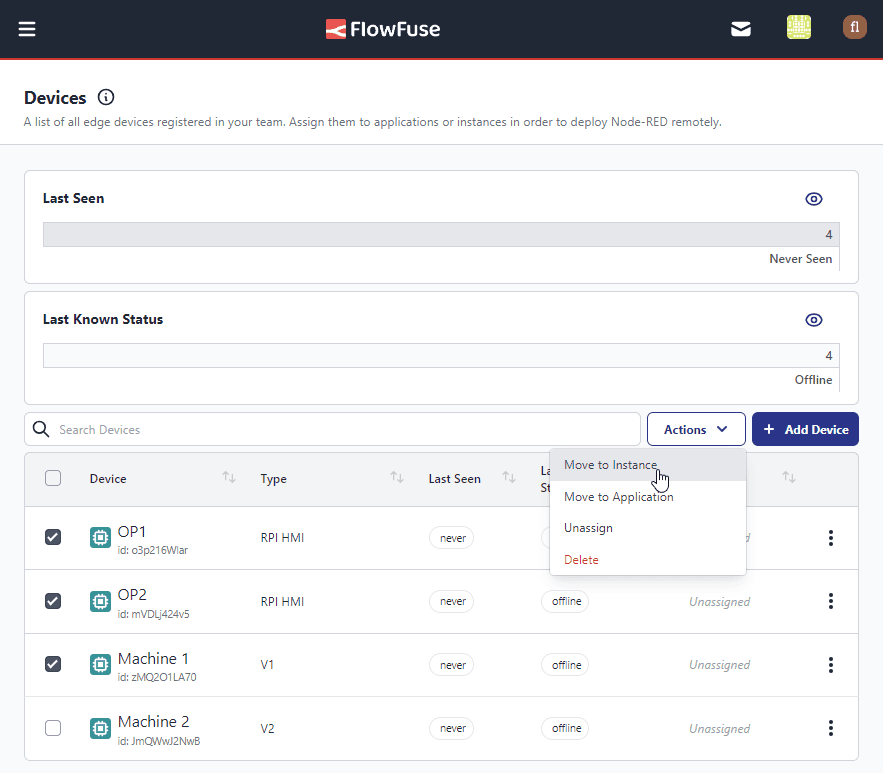This screenshot has width=883, height=773.
Task: Uncheck the OP2 device checkbox
Action: pos(53,601)
